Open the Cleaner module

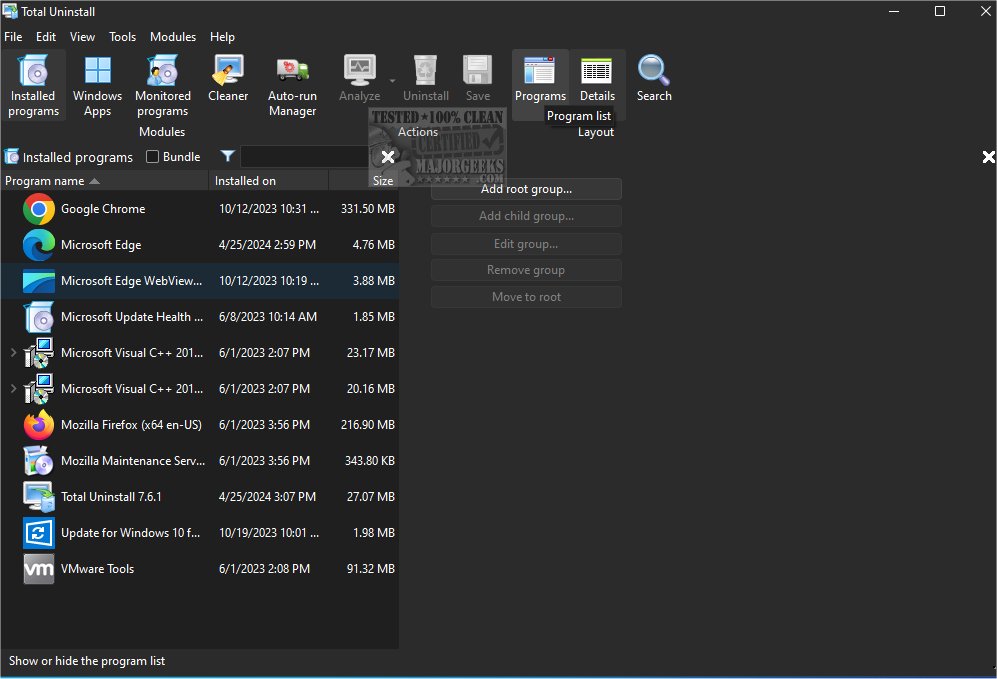click(x=228, y=77)
